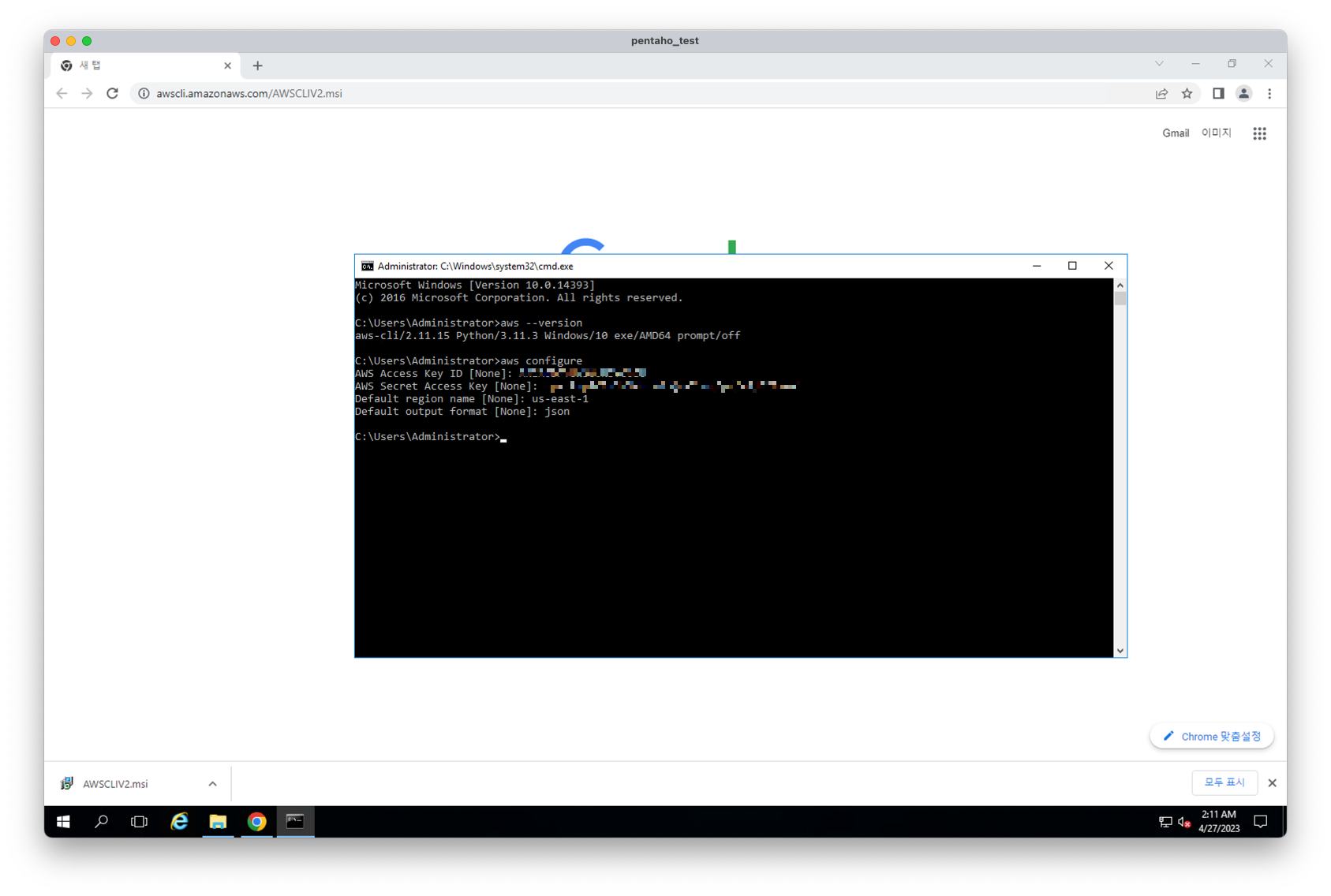Close the Chrome window
Image resolution: width=1331 pixels, height=896 pixels.
[x=1268, y=64]
